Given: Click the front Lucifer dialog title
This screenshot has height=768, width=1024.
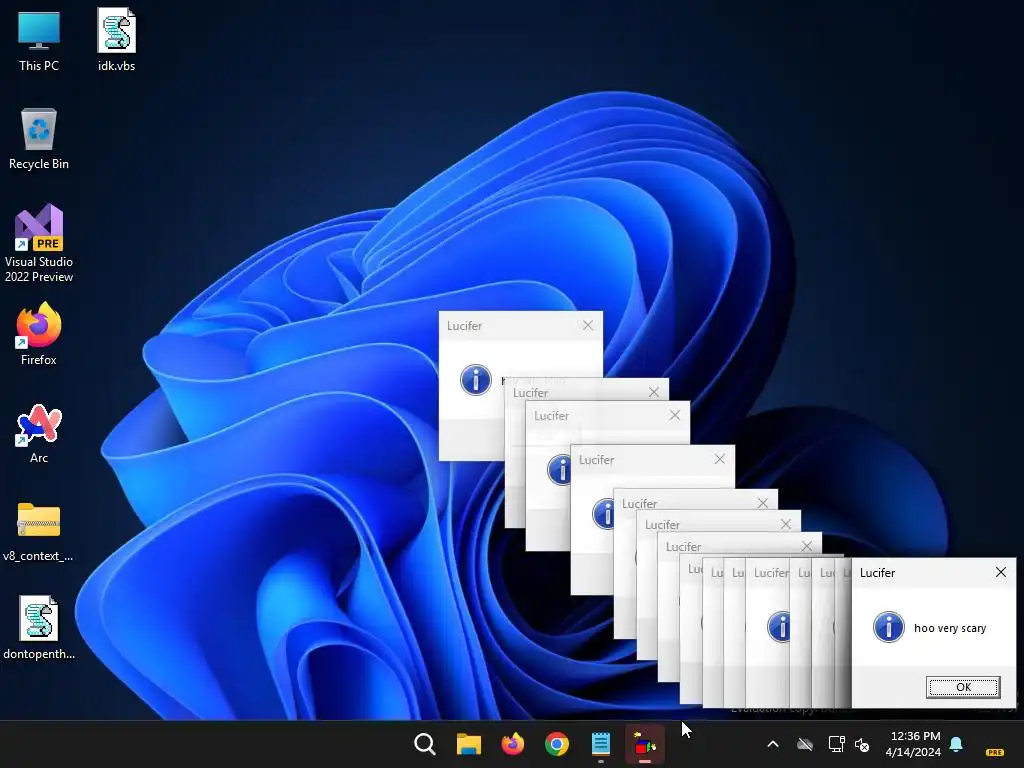Looking at the screenshot, I should click(877, 573).
